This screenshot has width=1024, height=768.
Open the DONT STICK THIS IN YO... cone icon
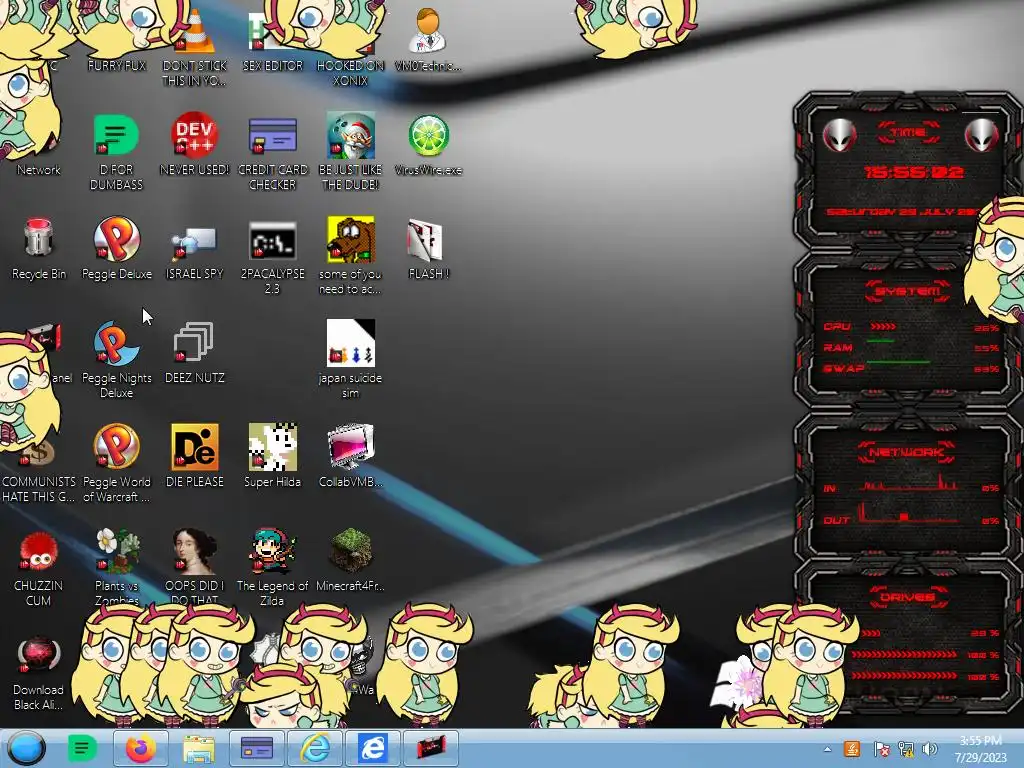[195, 46]
